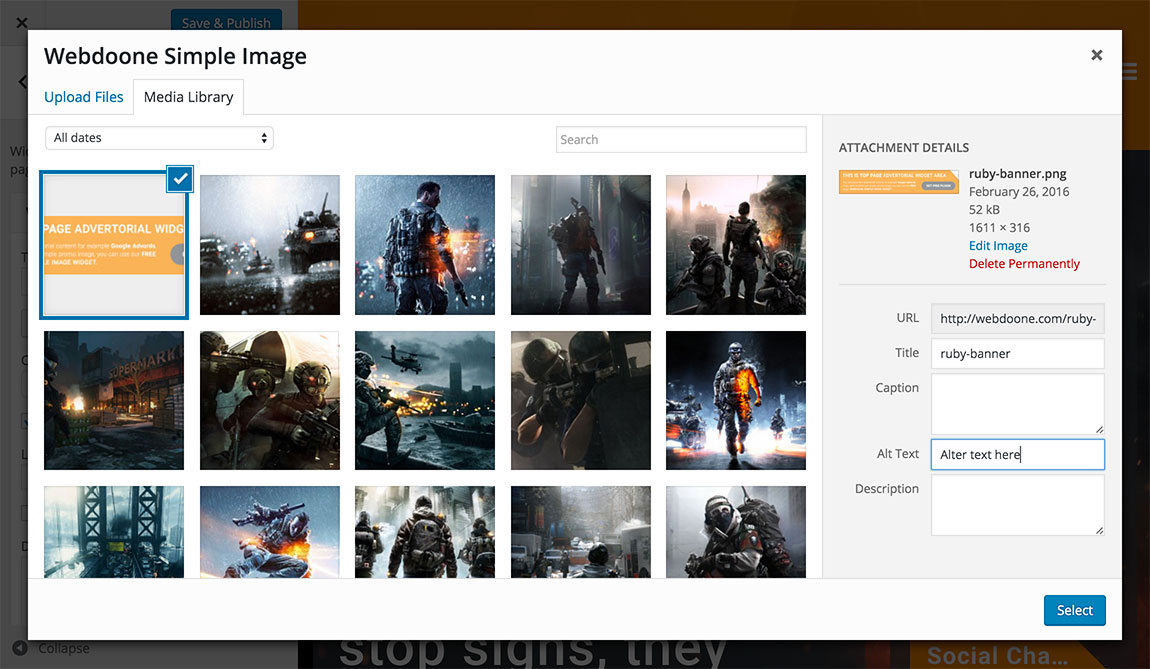
Task: Click the Search media field
Action: pyautogui.click(x=681, y=139)
